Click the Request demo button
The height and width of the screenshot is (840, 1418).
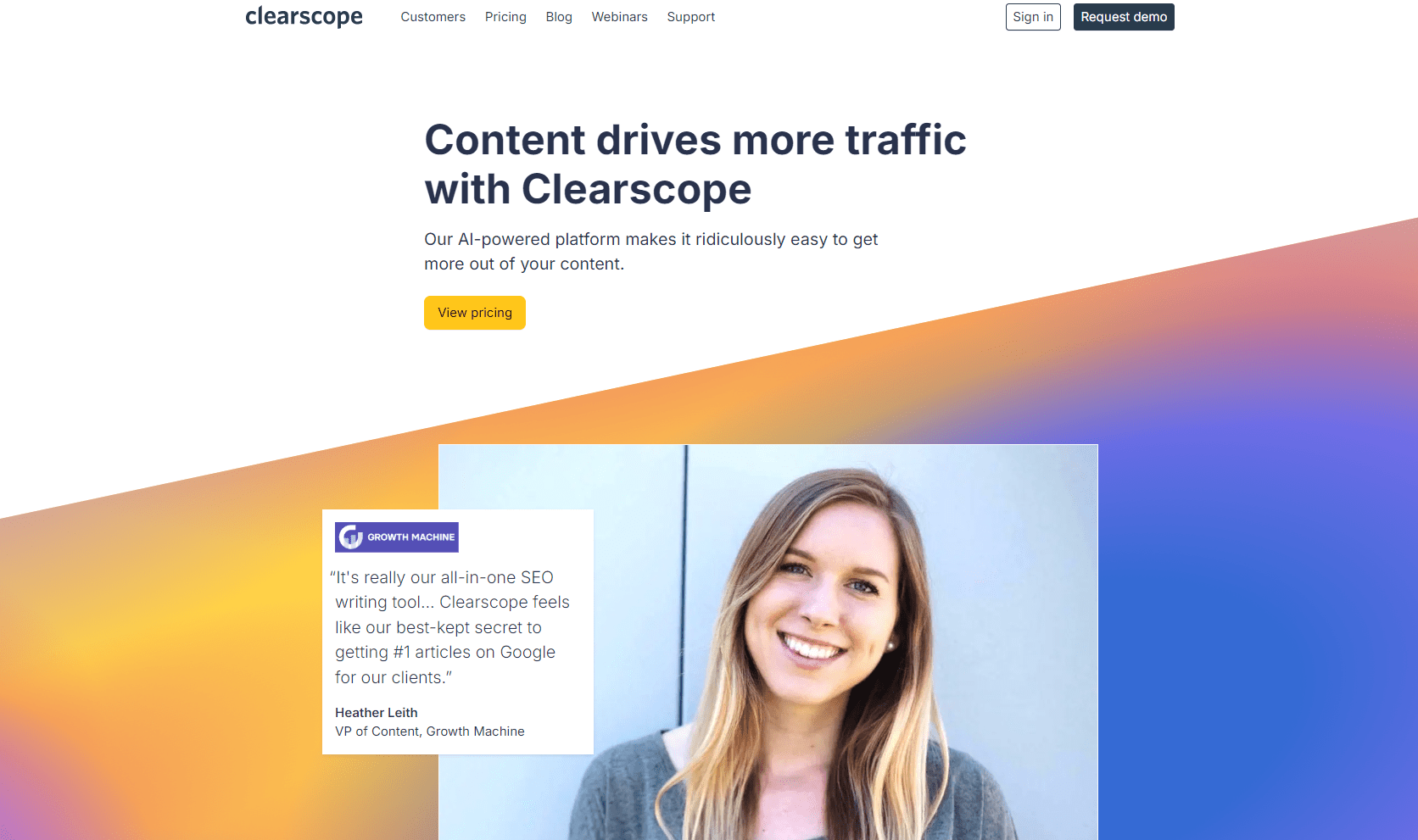(x=1124, y=17)
